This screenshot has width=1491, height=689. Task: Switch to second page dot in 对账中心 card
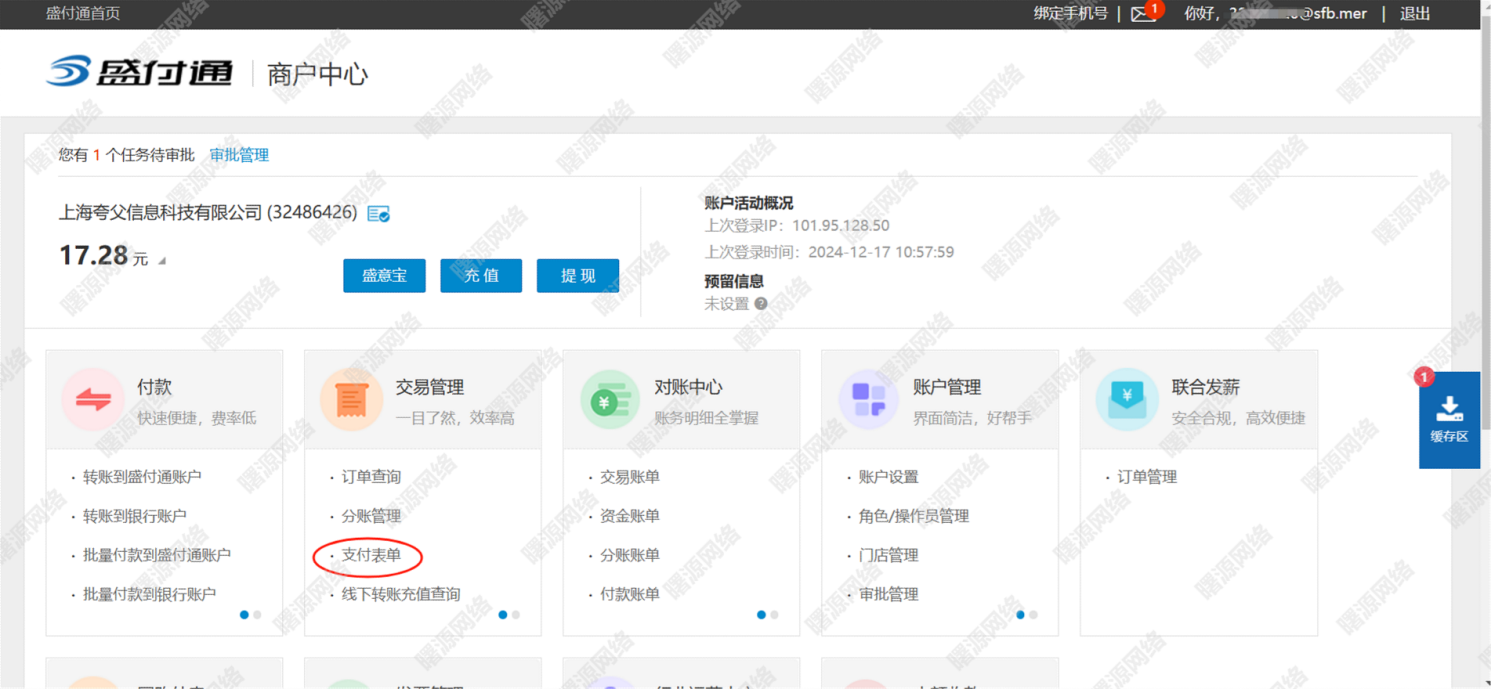coord(774,615)
